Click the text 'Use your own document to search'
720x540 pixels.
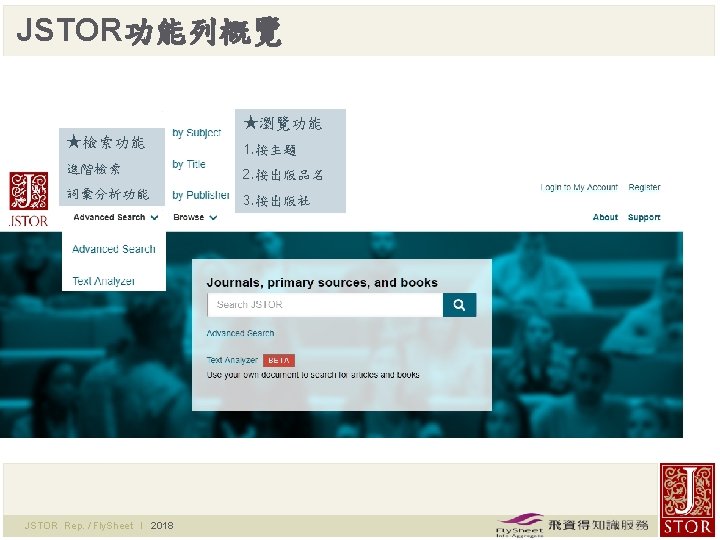click(272, 375)
